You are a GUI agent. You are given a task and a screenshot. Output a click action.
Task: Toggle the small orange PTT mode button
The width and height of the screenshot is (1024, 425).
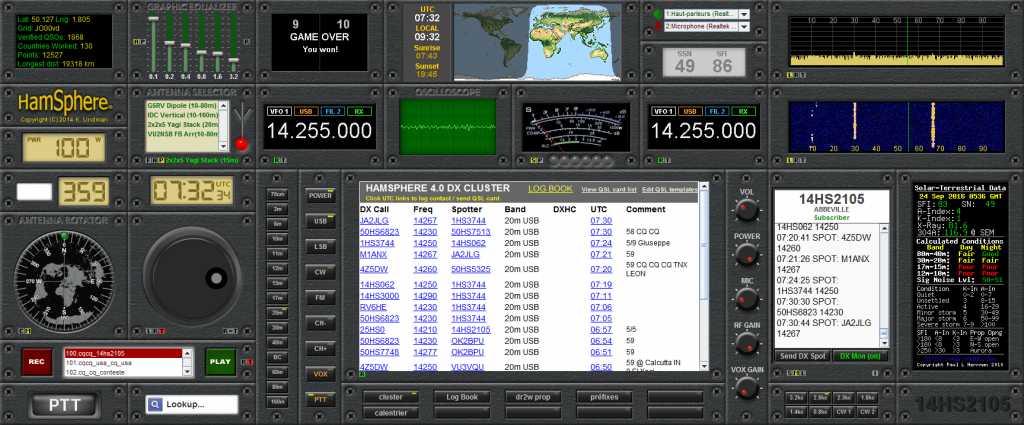tap(321, 400)
